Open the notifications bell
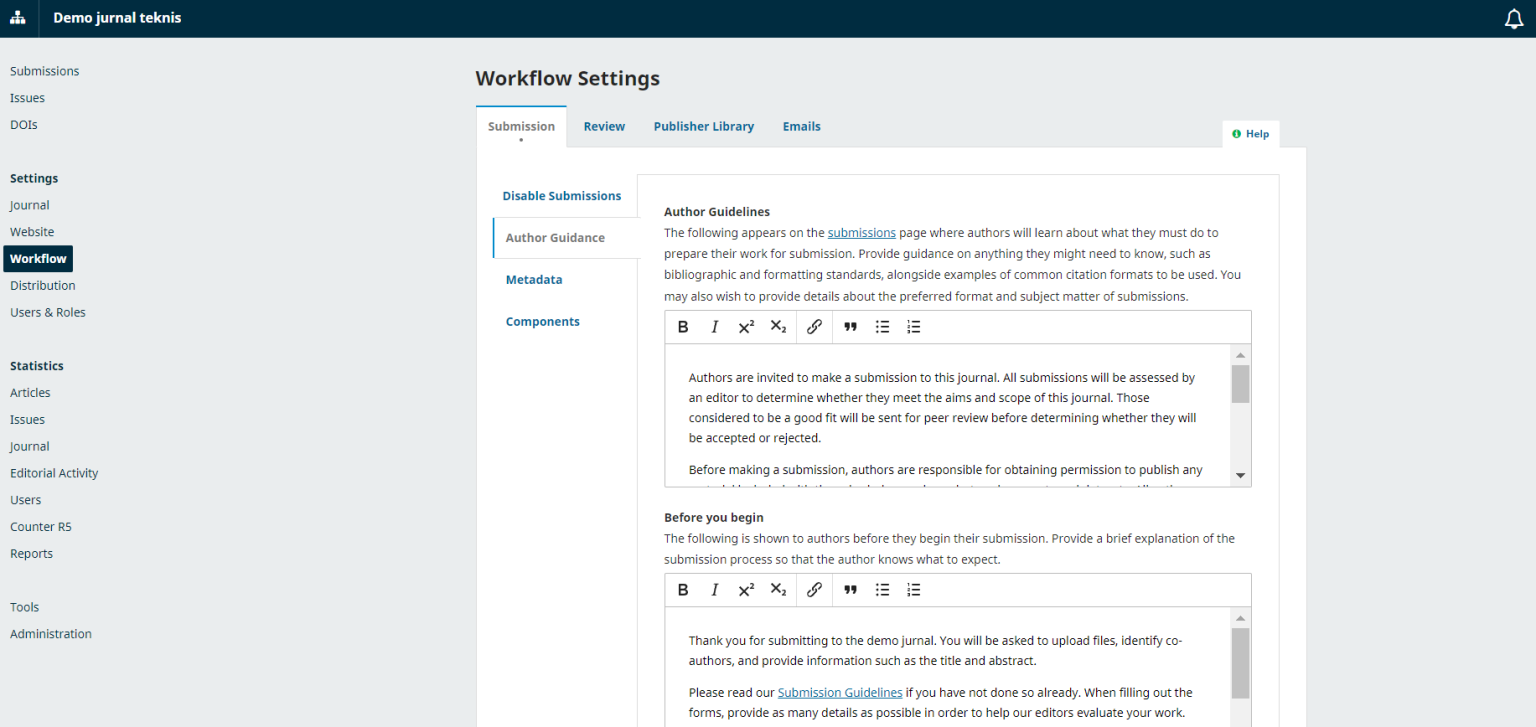 [1514, 19]
